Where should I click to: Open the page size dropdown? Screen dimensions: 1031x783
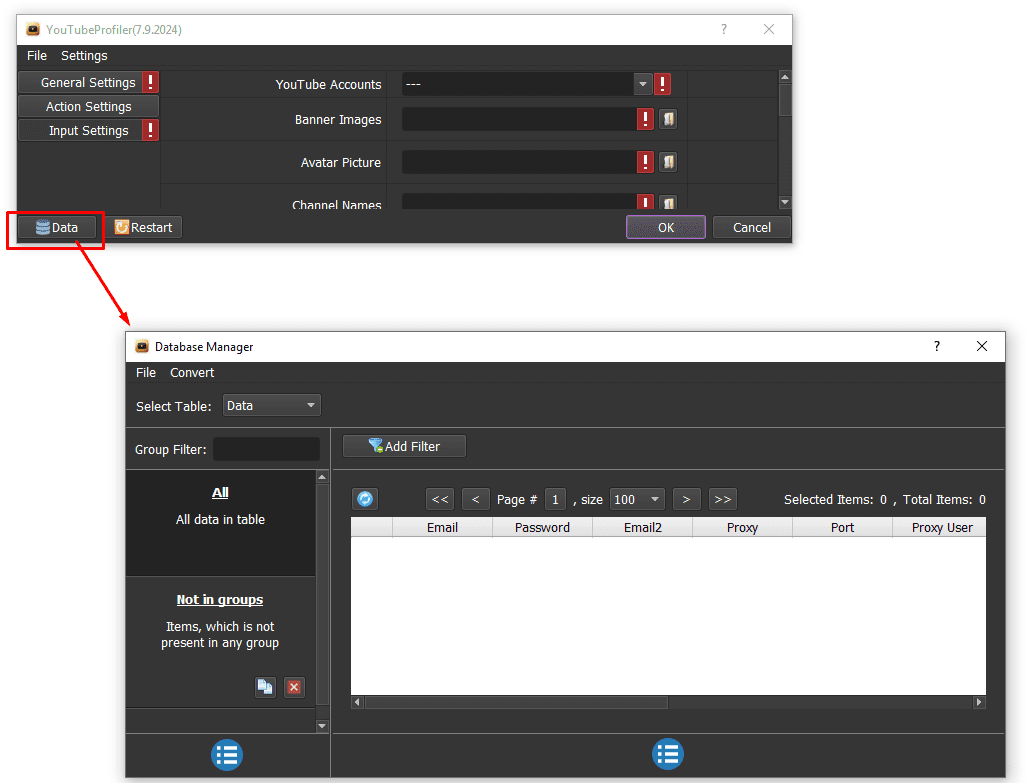[x=637, y=499]
